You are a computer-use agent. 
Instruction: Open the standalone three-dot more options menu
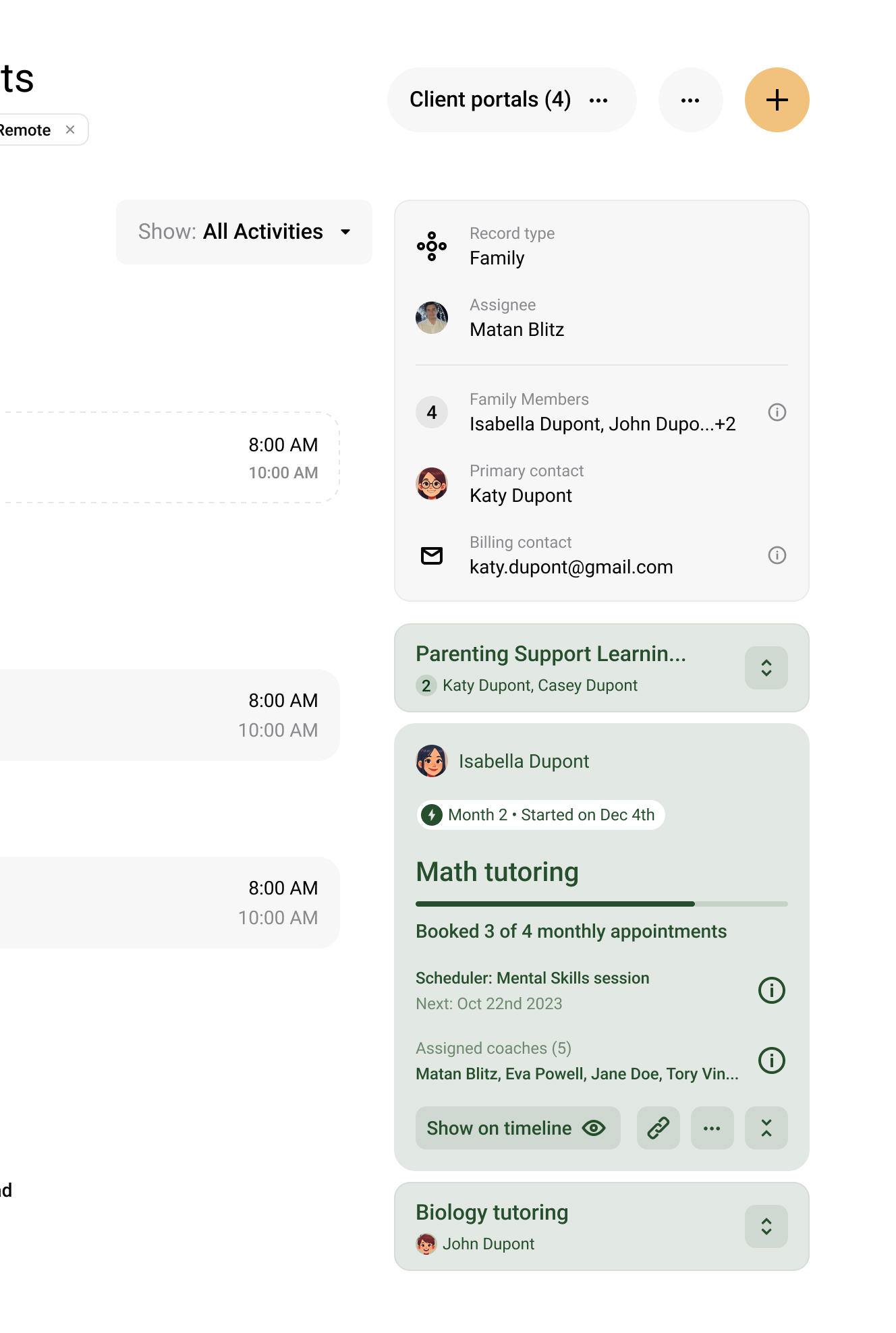(x=690, y=100)
